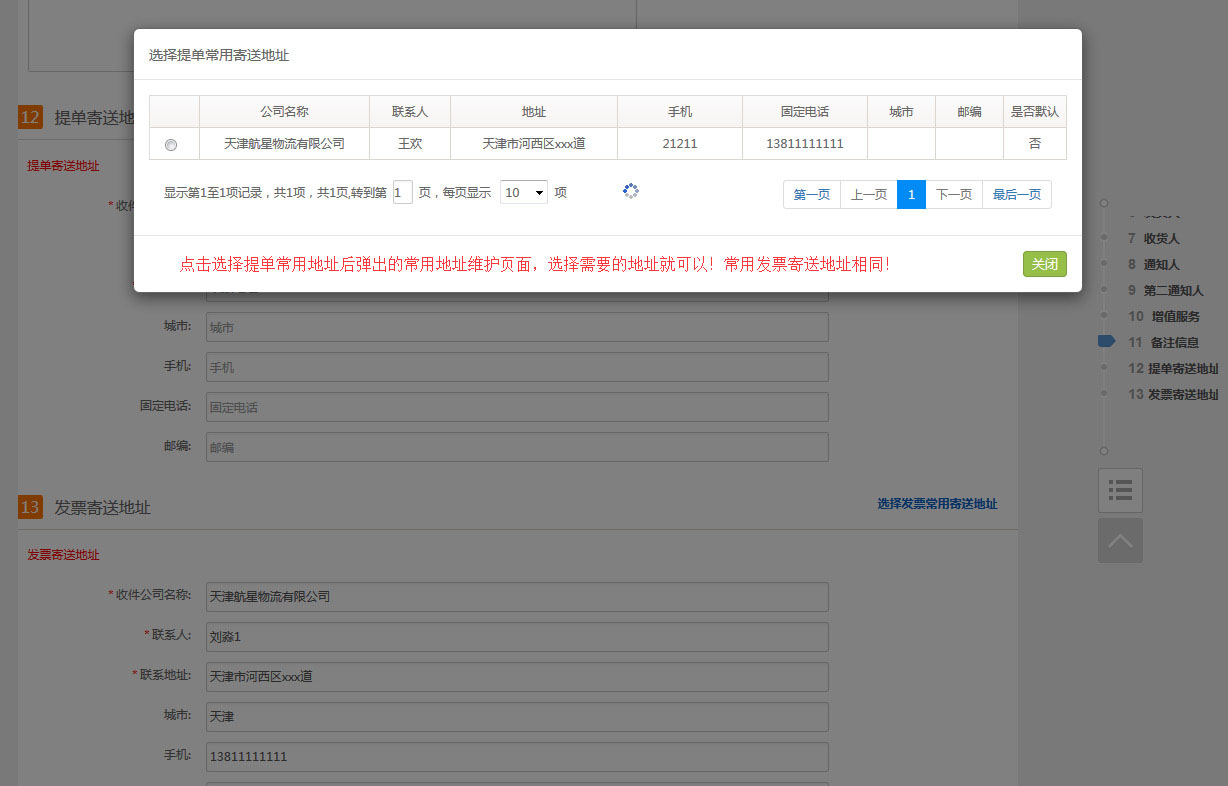
Task: Click the page number jump input field
Action: coord(402,192)
